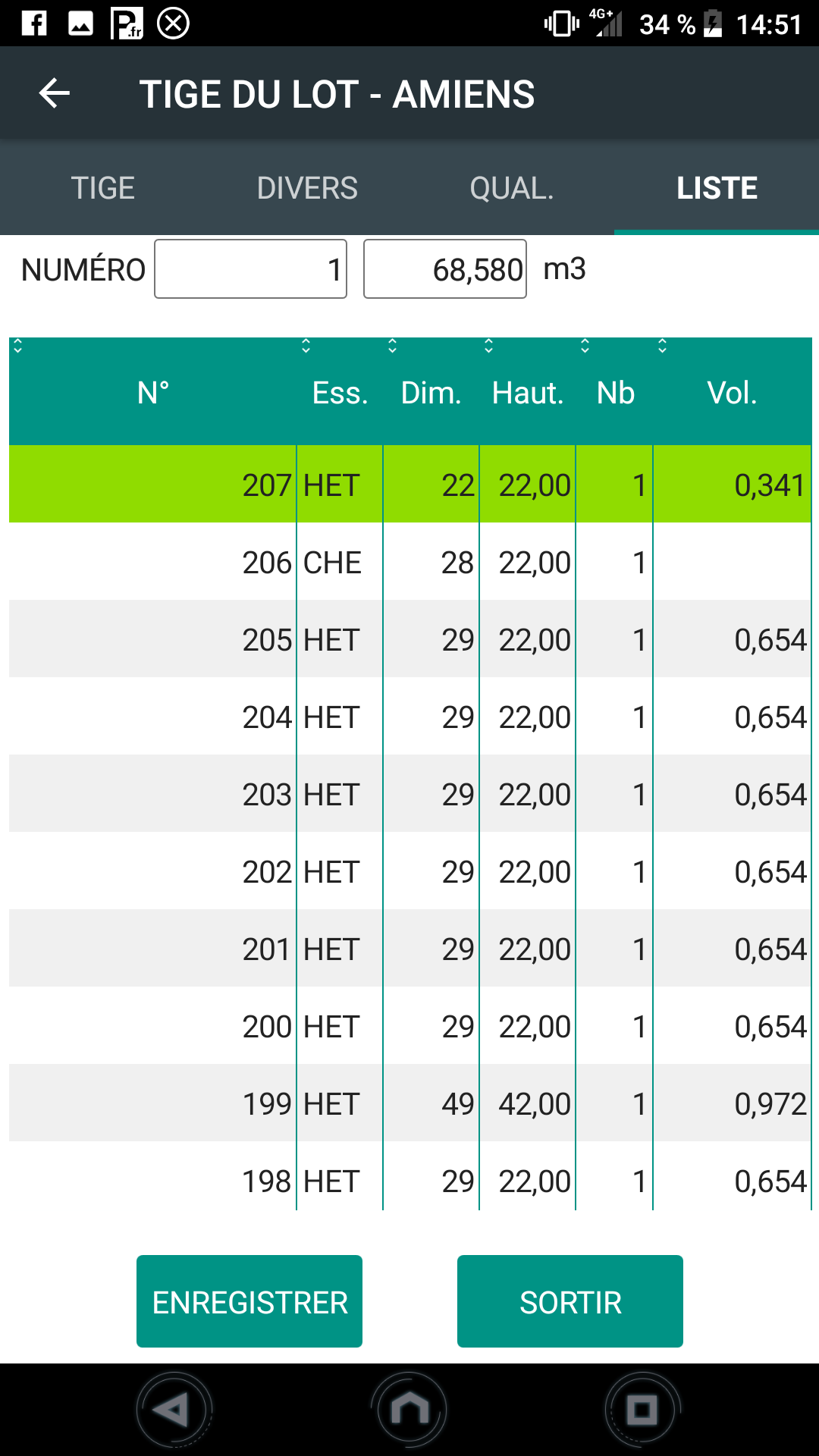Select row 199 HET in list

point(410,1103)
